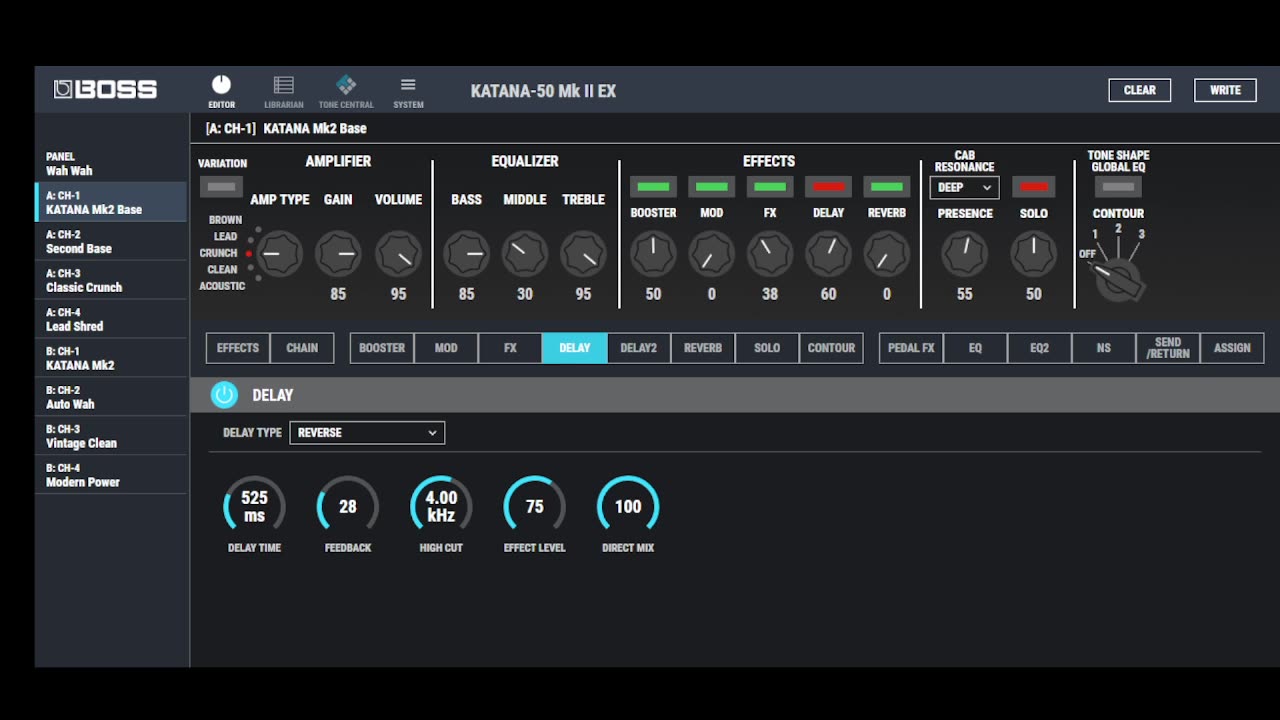Toggle the red Delay effect switch
1280x720 pixels.
[828, 187]
